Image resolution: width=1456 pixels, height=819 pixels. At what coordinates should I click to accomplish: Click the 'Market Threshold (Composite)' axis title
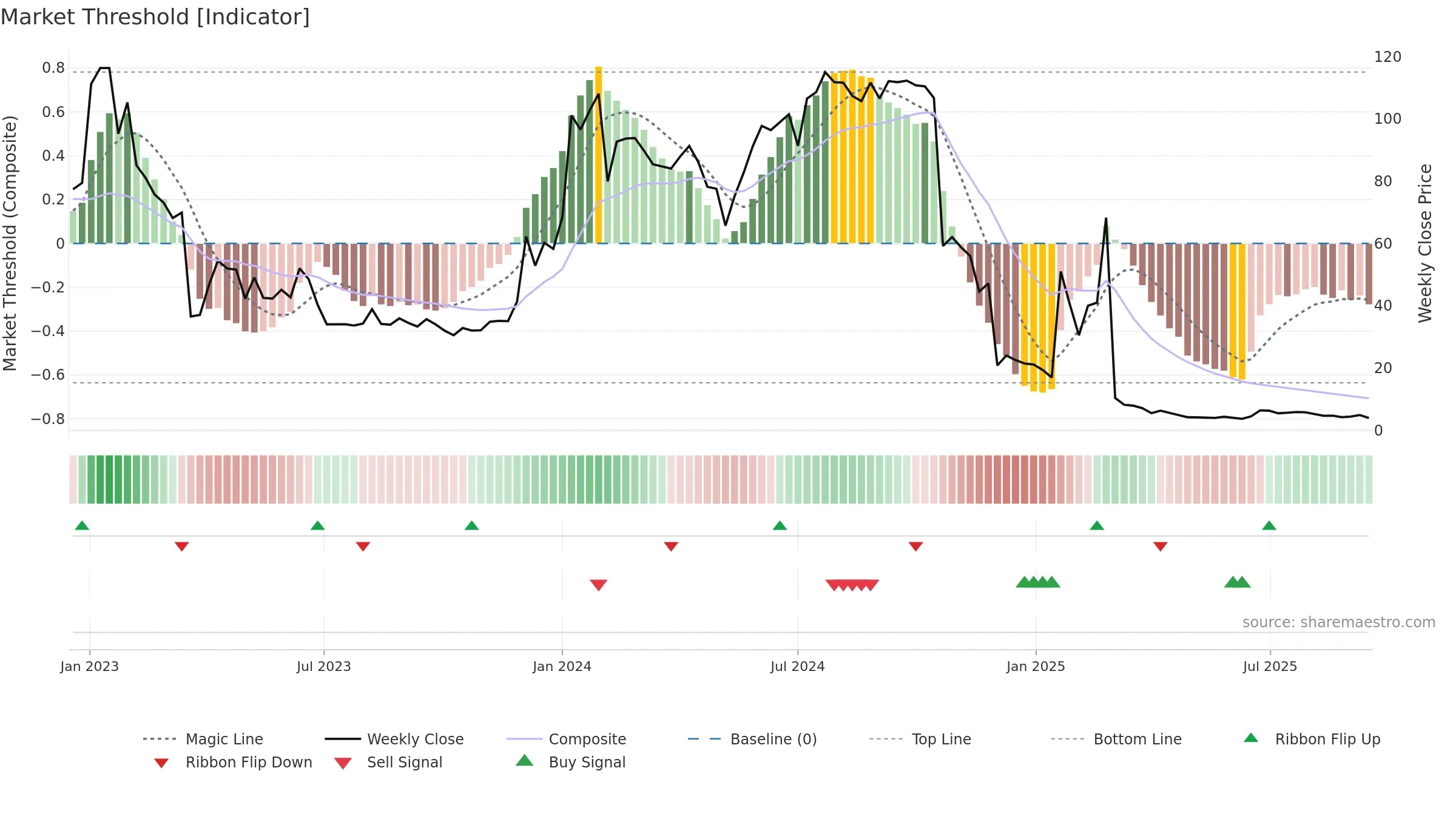point(10,243)
